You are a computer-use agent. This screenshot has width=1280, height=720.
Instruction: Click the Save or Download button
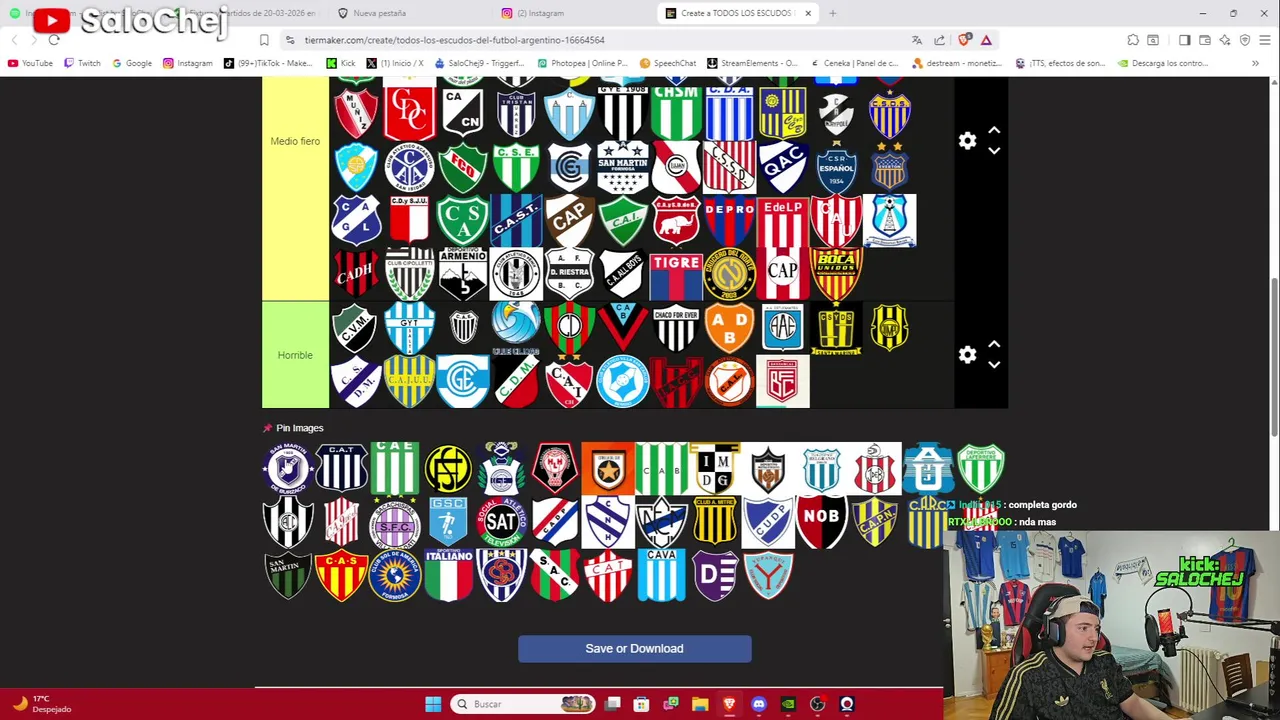(x=634, y=648)
